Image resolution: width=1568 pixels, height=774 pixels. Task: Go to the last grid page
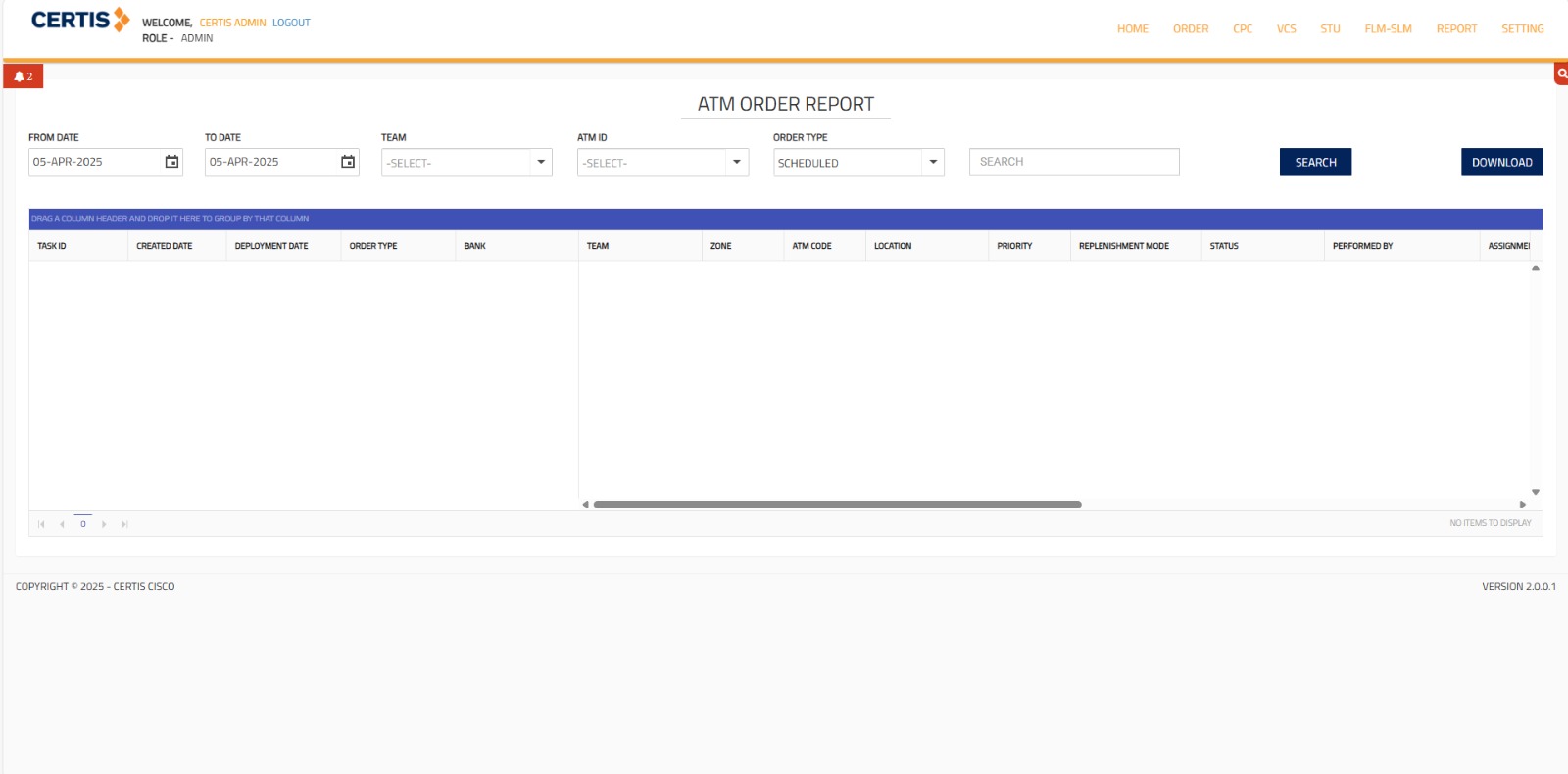click(124, 524)
